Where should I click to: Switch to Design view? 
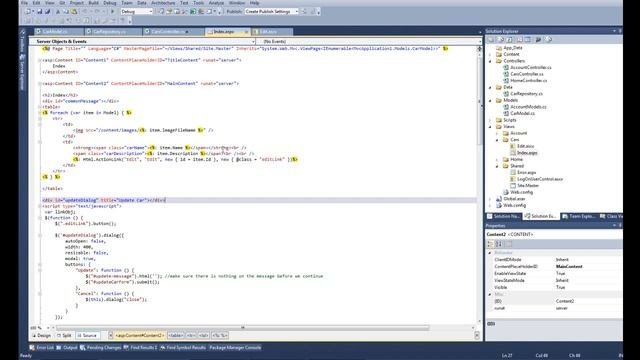[x=41, y=336]
